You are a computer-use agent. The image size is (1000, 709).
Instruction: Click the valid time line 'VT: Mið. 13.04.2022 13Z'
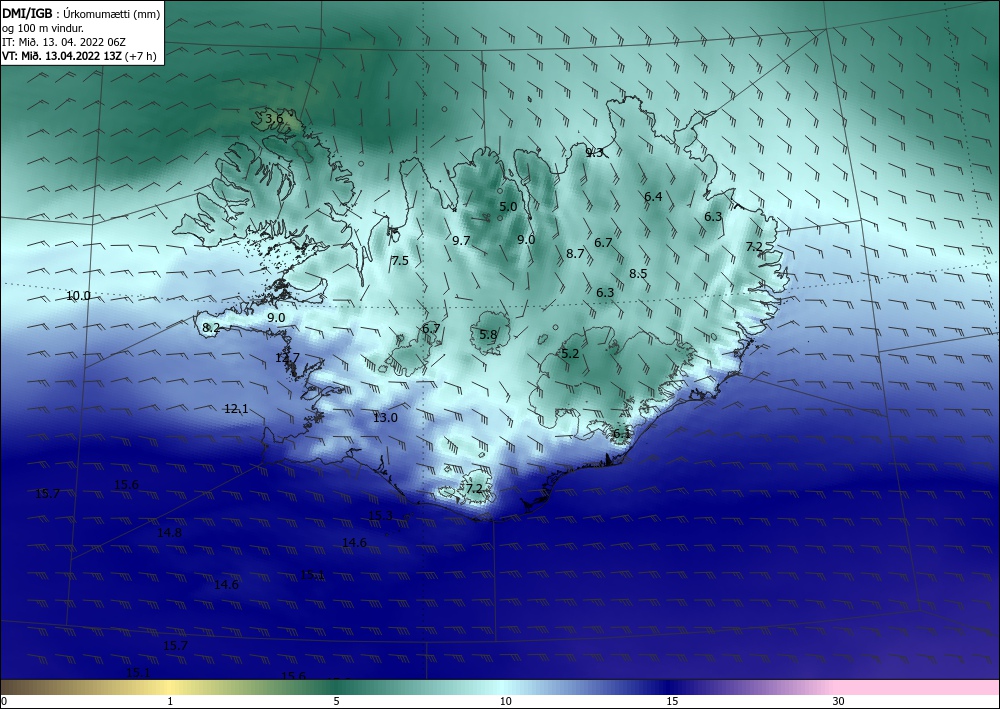(x=64, y=55)
